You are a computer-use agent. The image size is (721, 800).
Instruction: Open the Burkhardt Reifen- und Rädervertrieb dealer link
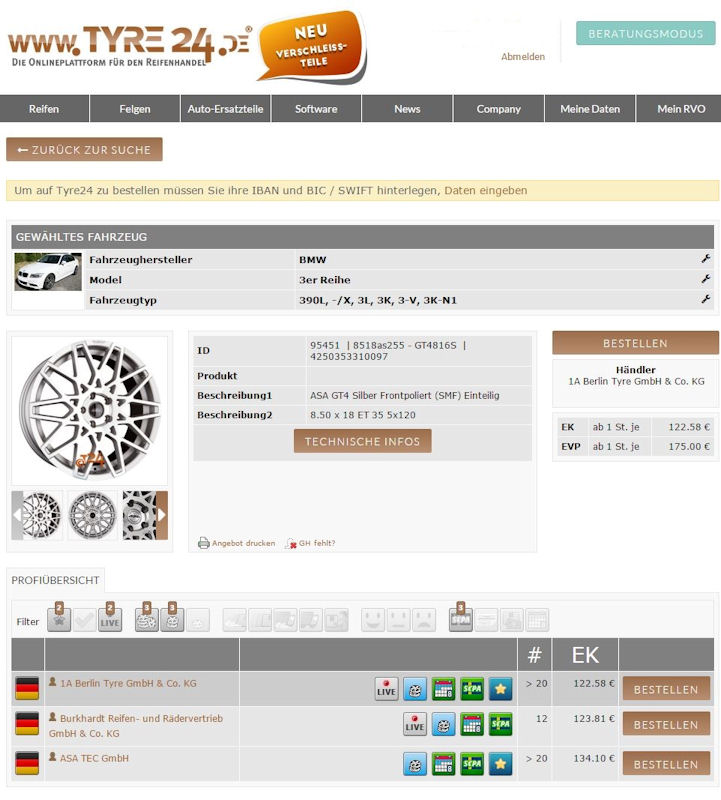point(136,726)
